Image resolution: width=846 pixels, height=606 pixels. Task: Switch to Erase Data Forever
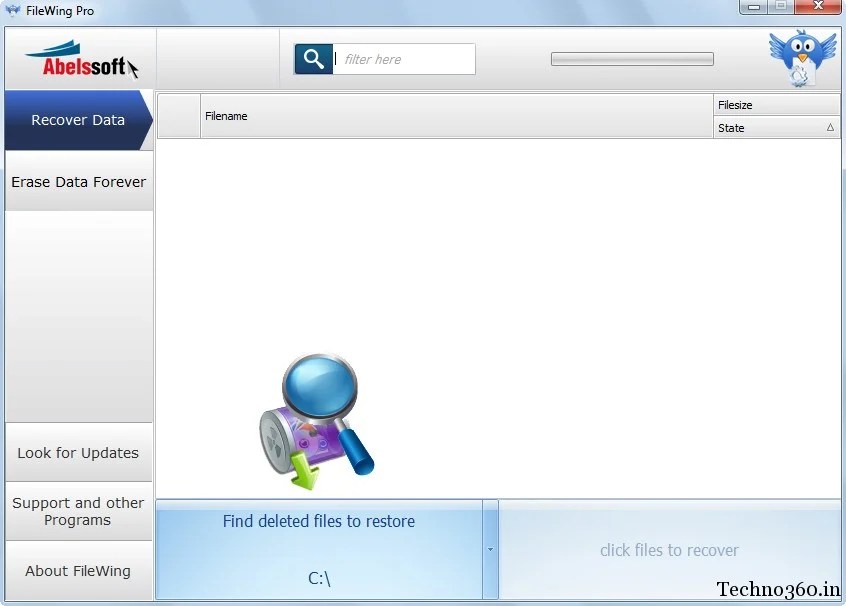pyautogui.click(x=79, y=181)
